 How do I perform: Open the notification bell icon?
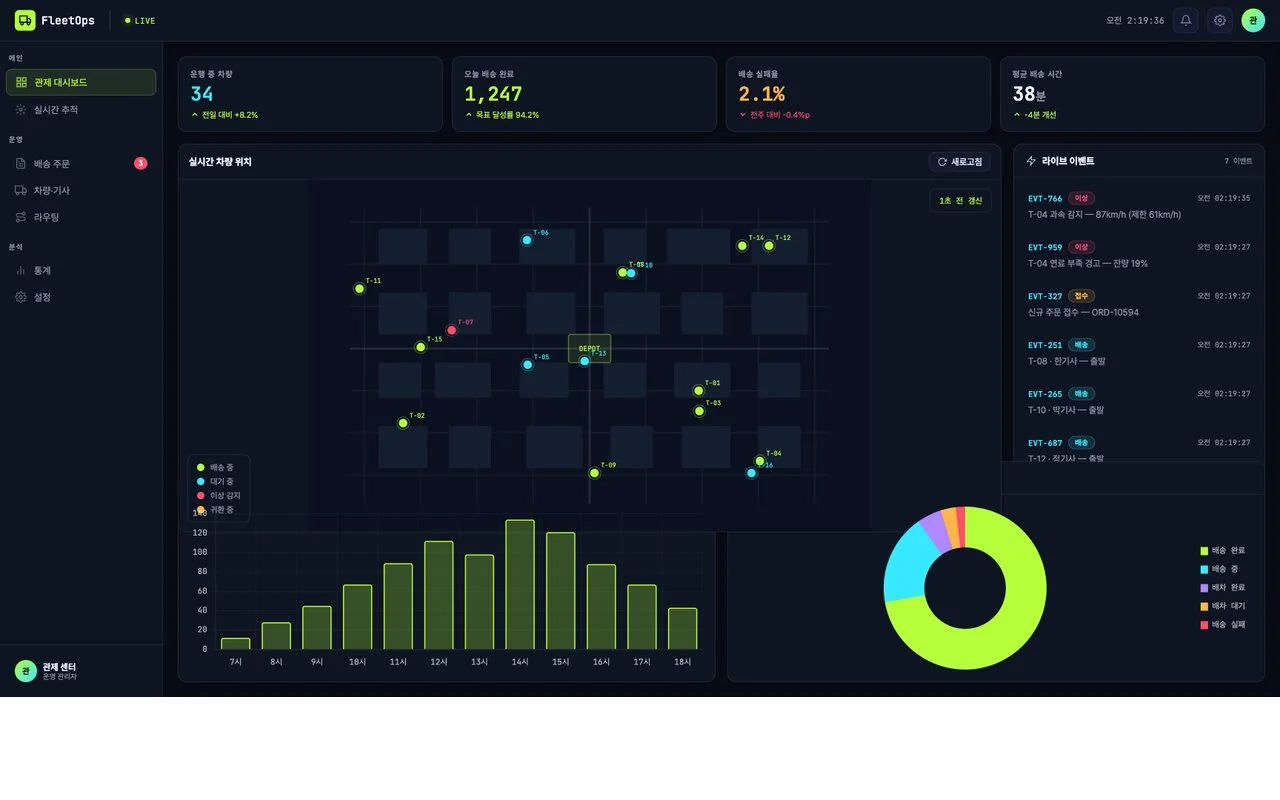click(1186, 20)
